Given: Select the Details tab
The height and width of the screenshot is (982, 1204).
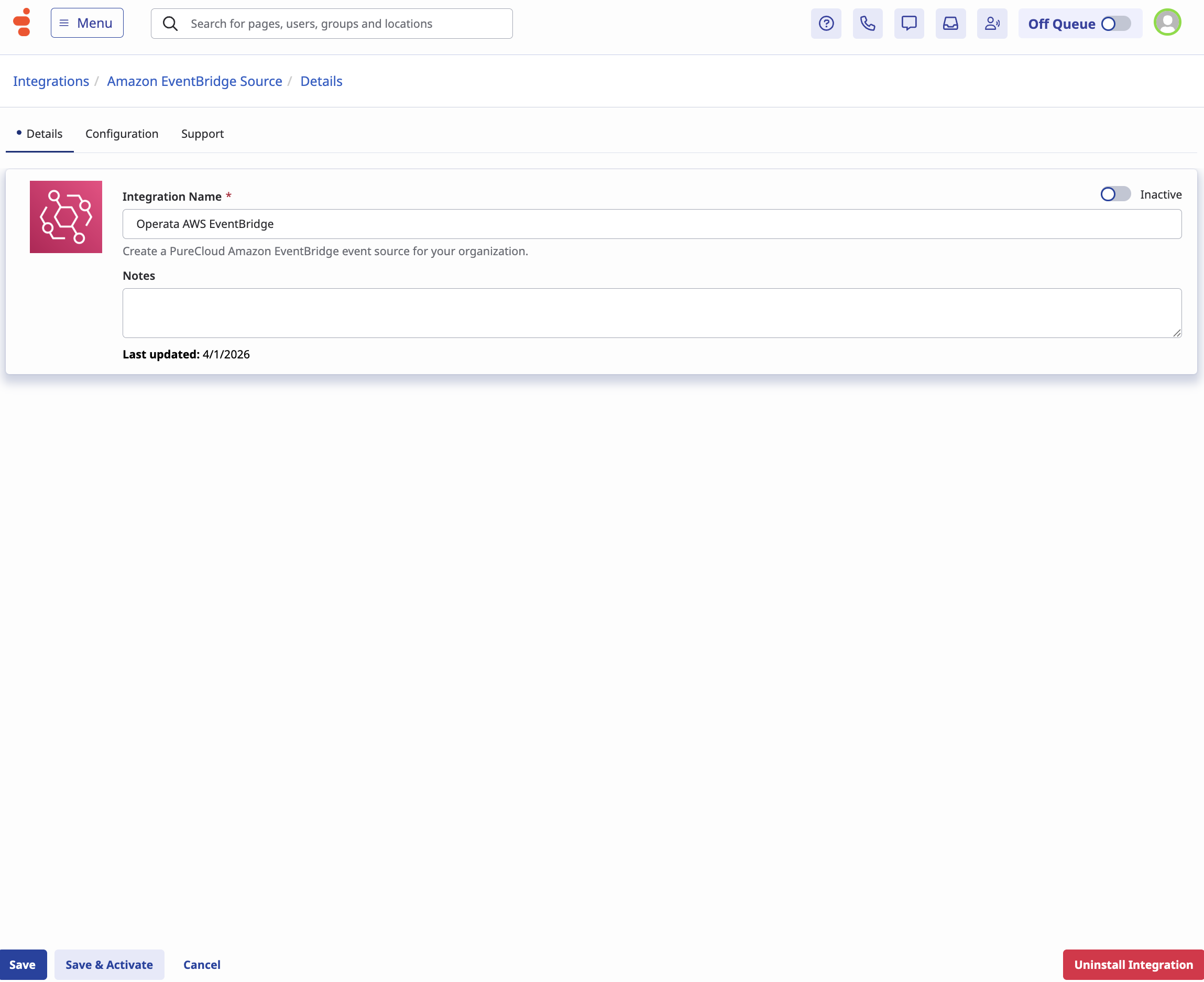Looking at the screenshot, I should tap(44, 134).
